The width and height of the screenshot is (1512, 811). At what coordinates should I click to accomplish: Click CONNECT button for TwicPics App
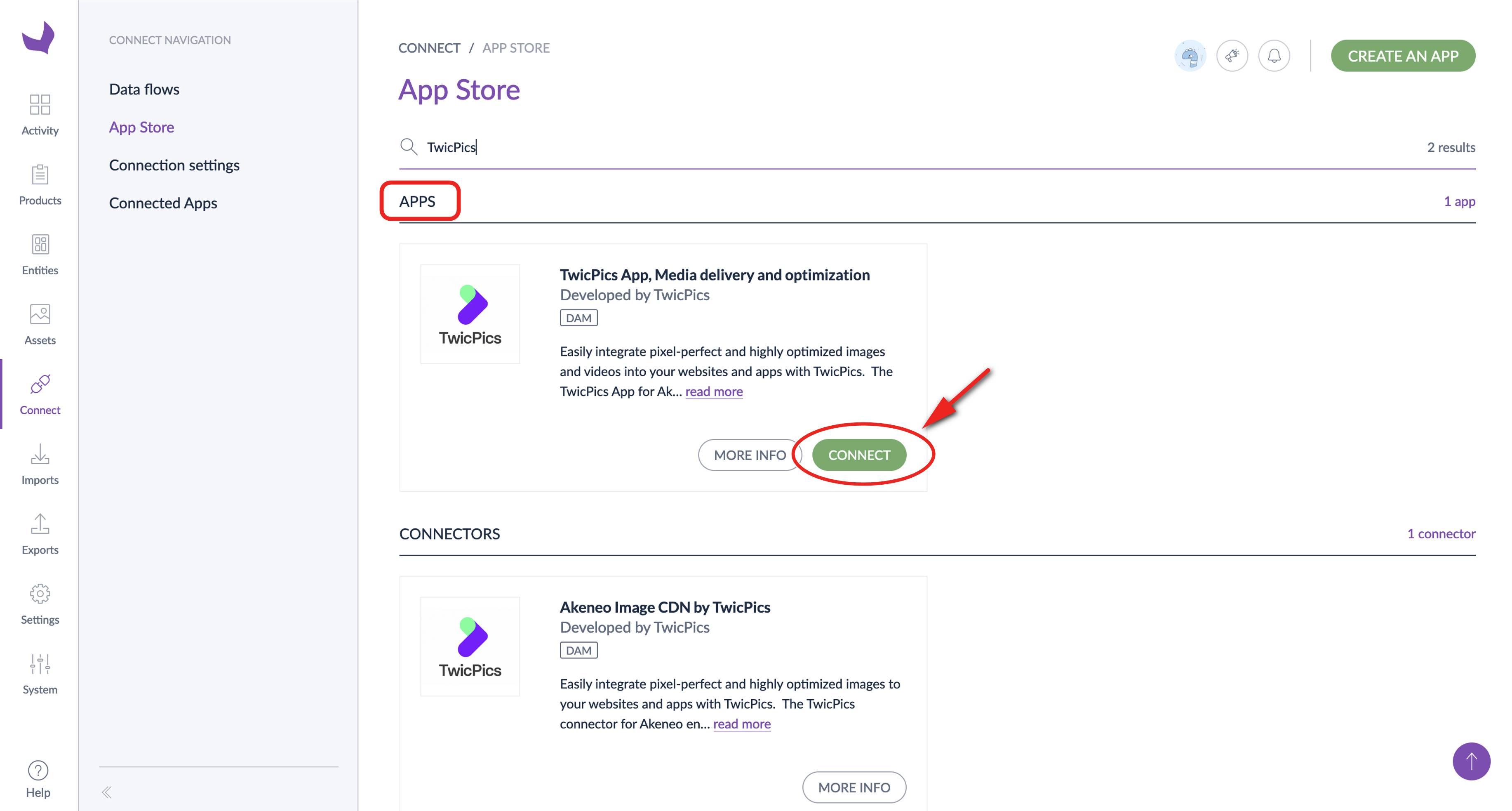[x=859, y=455]
